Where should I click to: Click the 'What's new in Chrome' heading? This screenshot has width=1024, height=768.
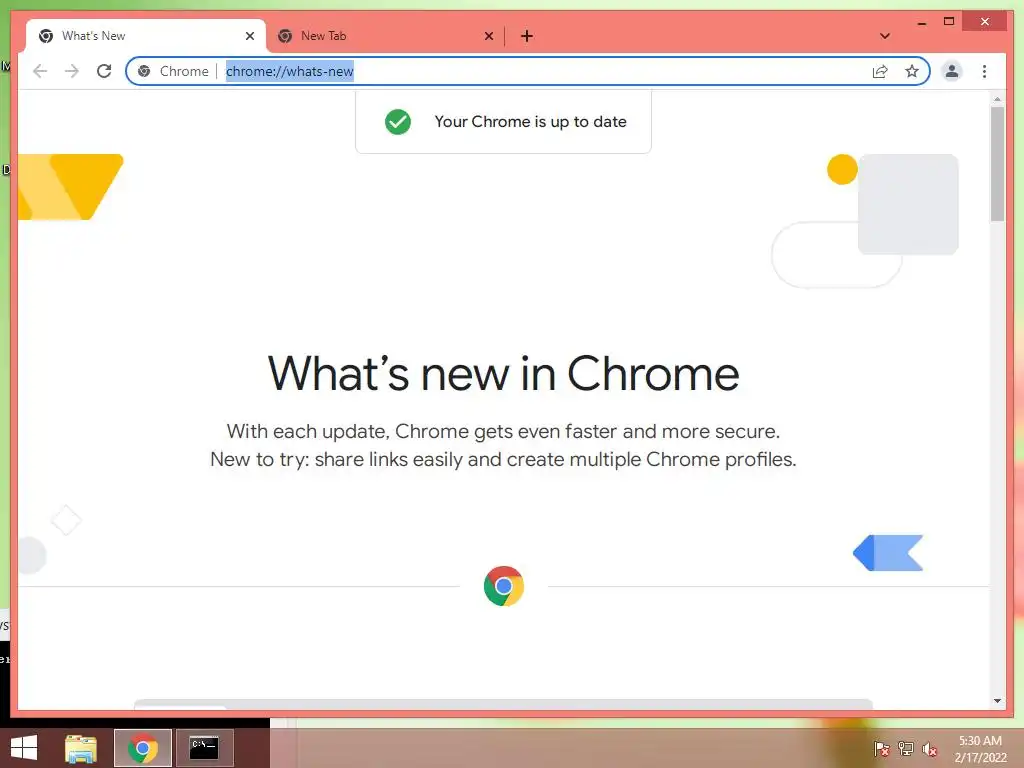click(504, 374)
